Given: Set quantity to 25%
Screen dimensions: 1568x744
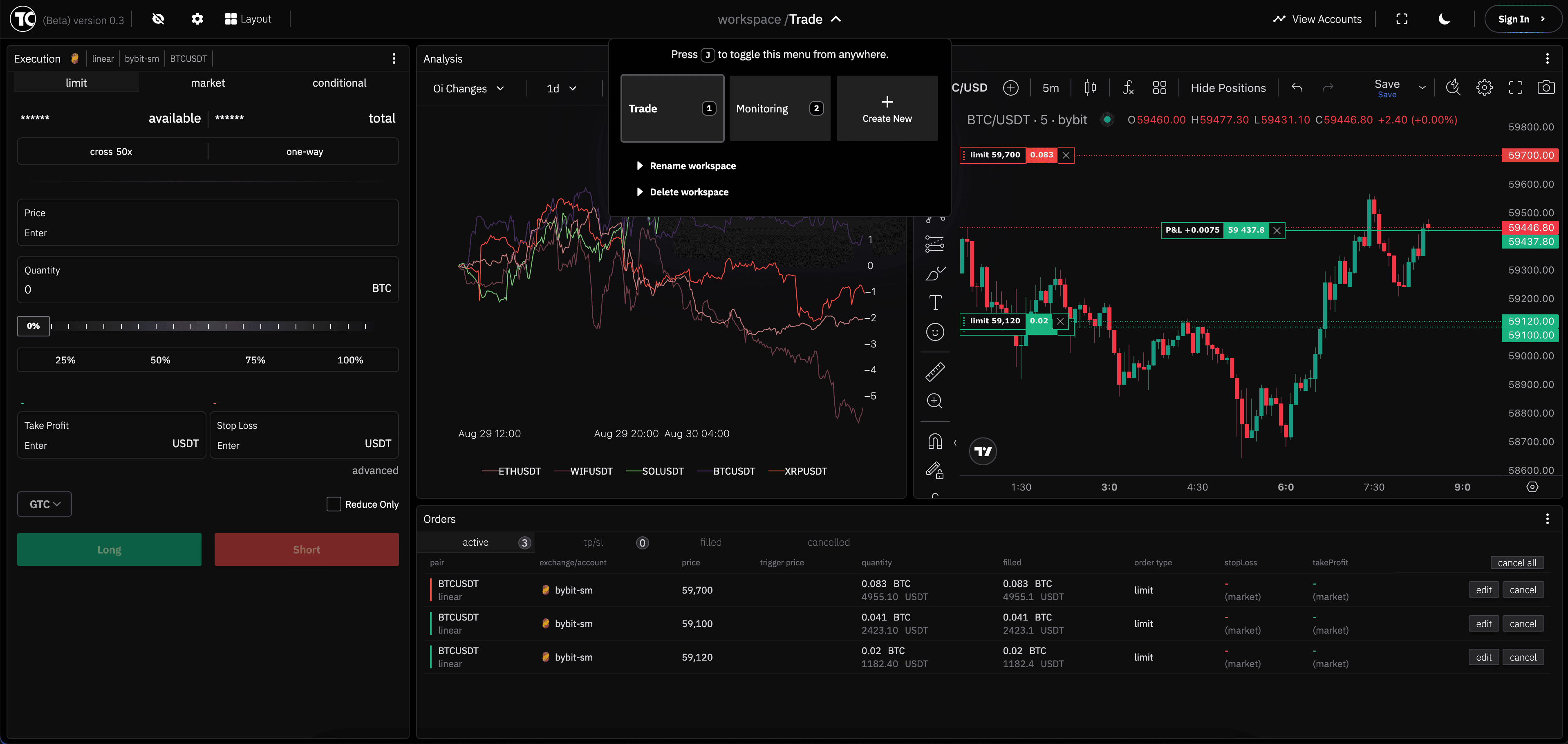Looking at the screenshot, I should 65,360.
